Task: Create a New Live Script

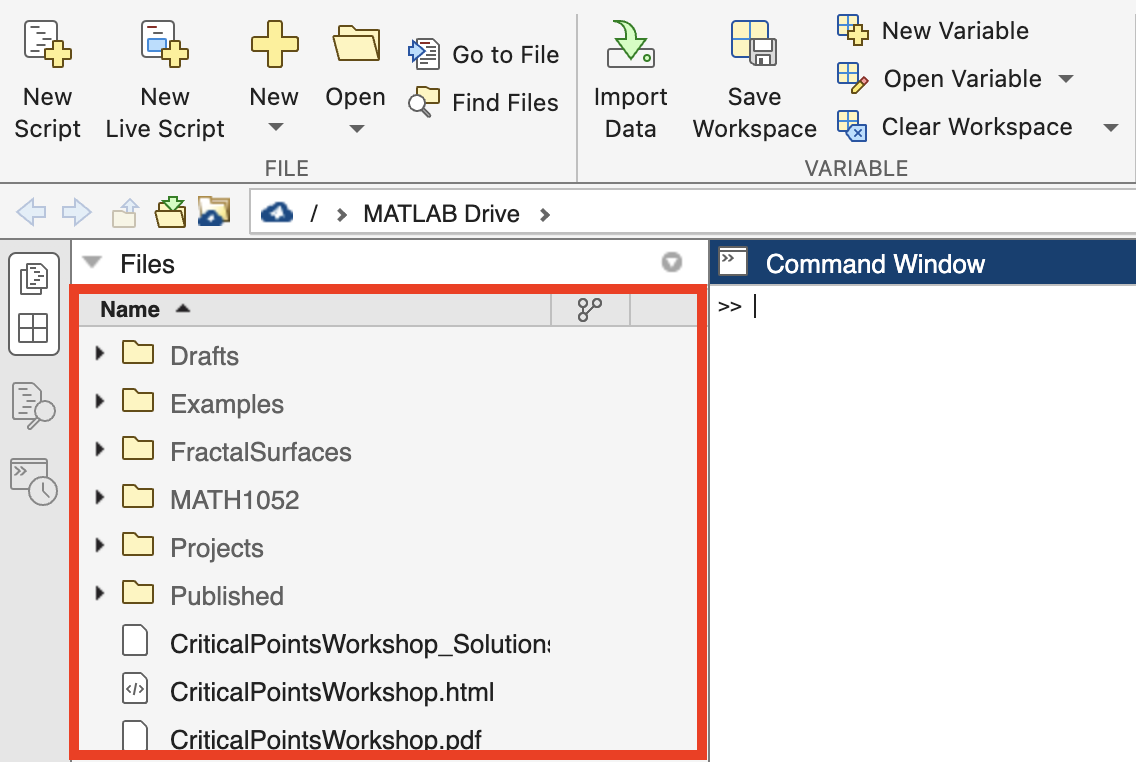Action: click(x=164, y=80)
